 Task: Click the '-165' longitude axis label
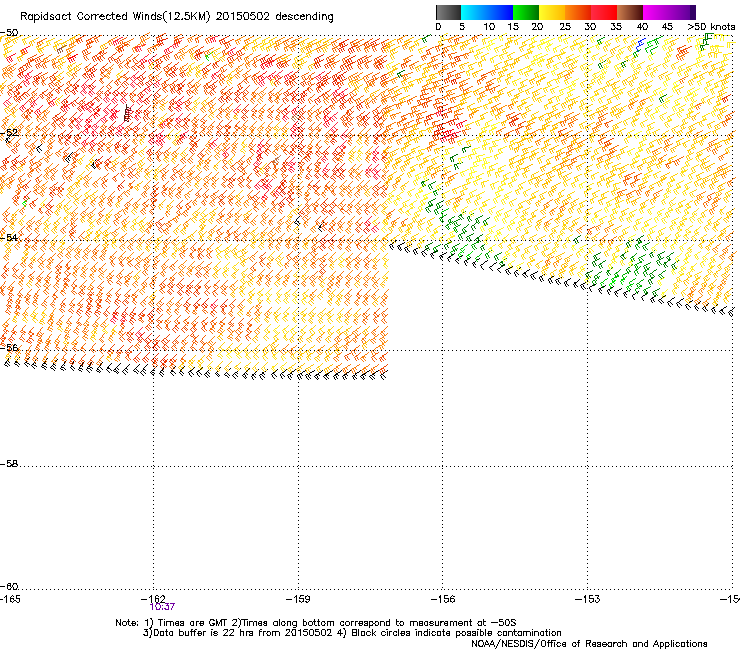point(10,599)
